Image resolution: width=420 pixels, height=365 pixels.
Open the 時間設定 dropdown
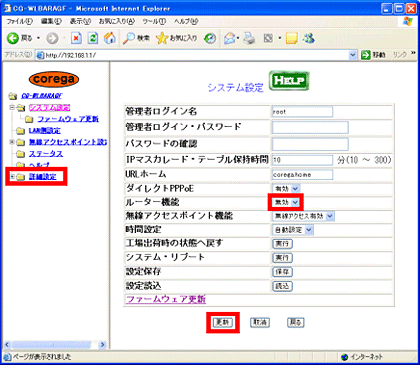pyautogui.click(x=293, y=230)
